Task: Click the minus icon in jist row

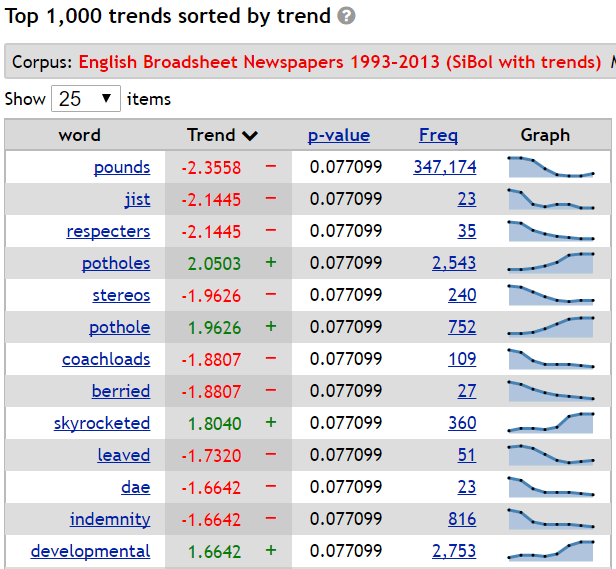Action: [x=270, y=199]
